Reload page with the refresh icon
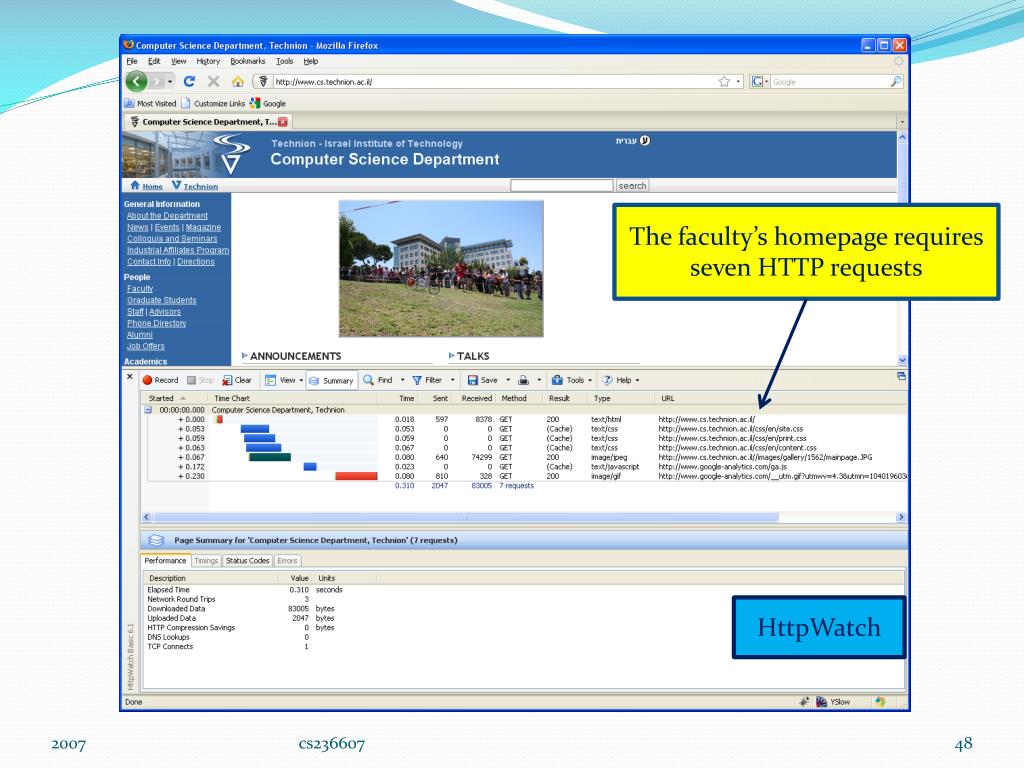 tap(189, 82)
